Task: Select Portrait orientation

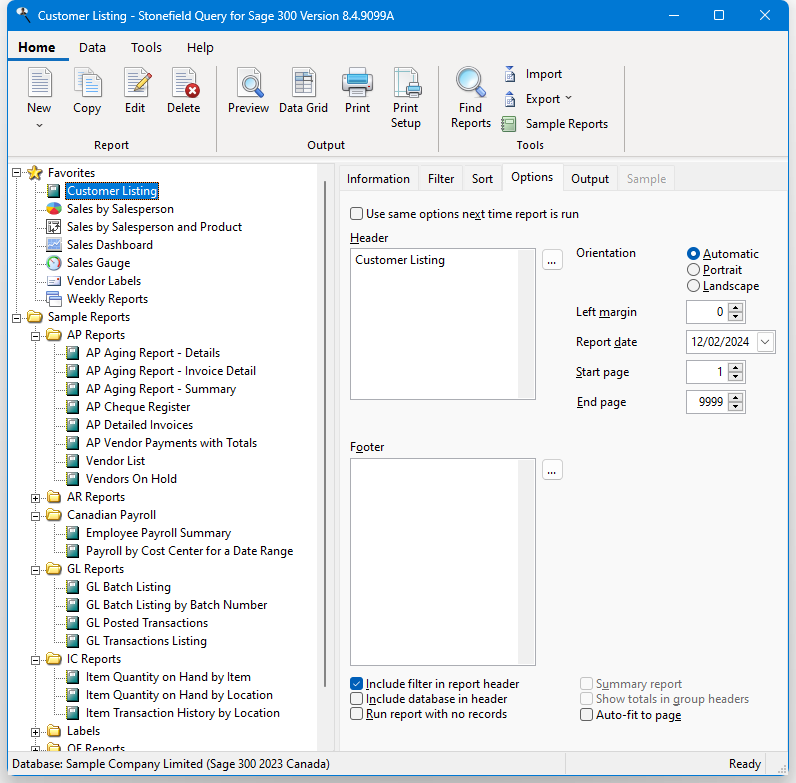Action: (x=693, y=270)
